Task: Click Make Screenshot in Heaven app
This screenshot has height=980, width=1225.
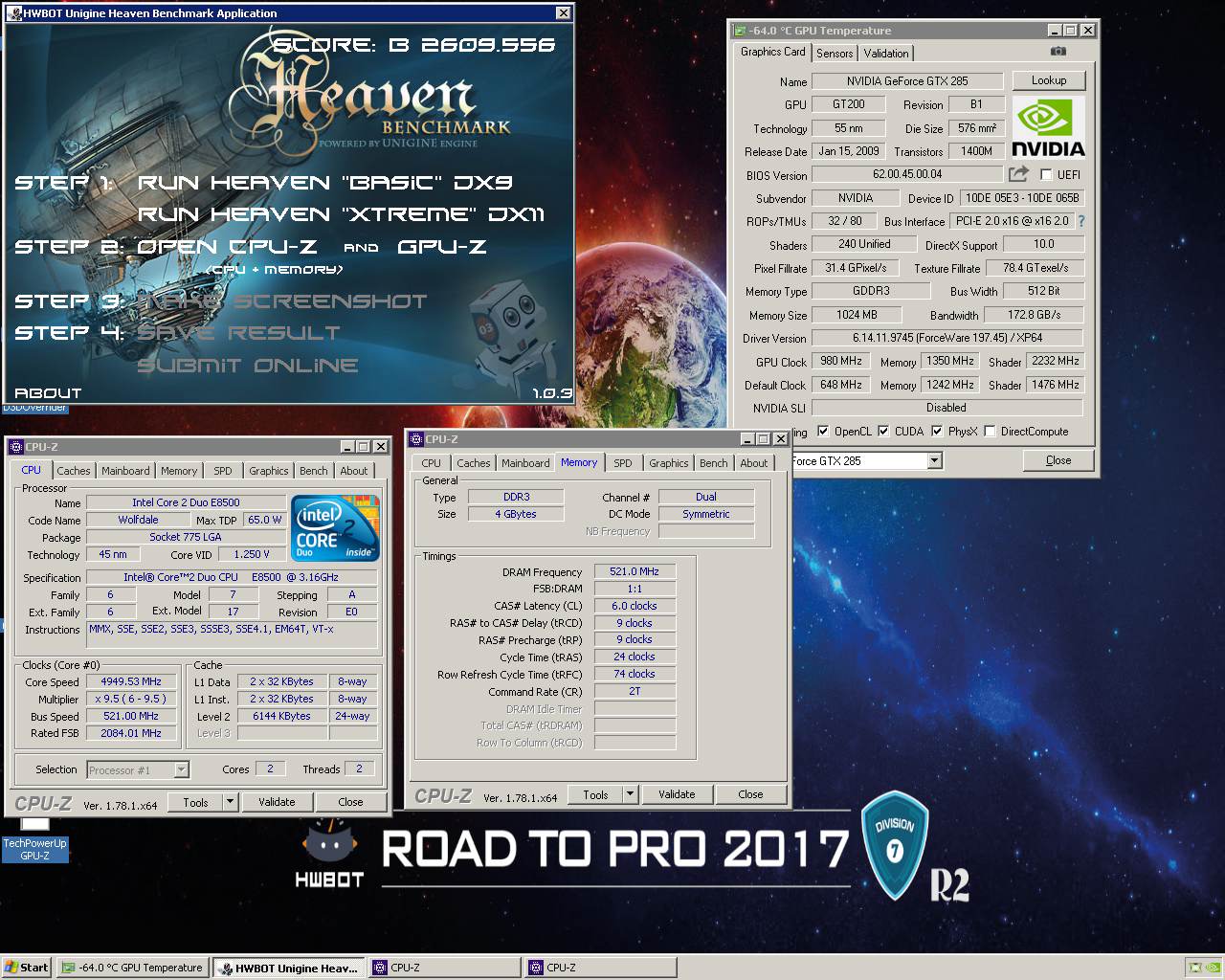Action: [282, 301]
